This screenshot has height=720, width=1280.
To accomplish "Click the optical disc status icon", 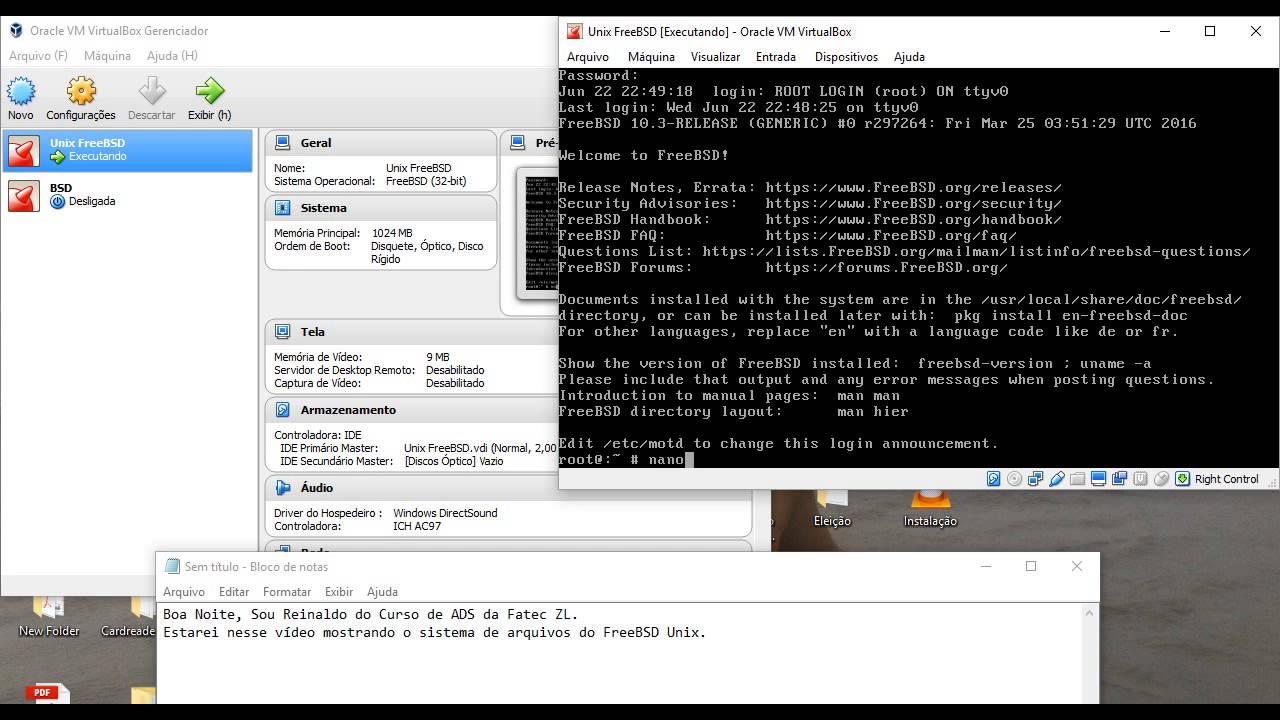I will (1014, 479).
